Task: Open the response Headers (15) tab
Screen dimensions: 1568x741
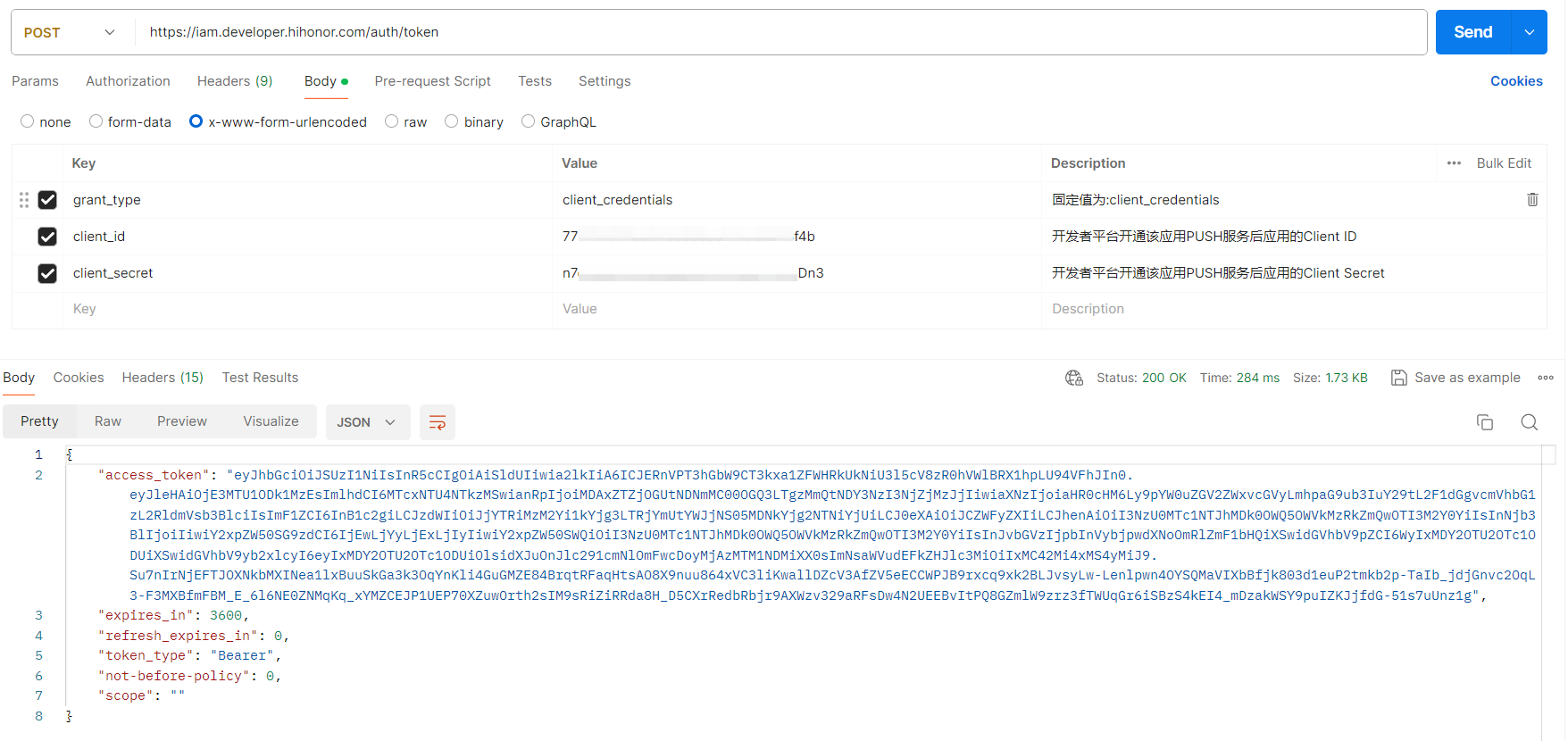Action: click(x=163, y=378)
